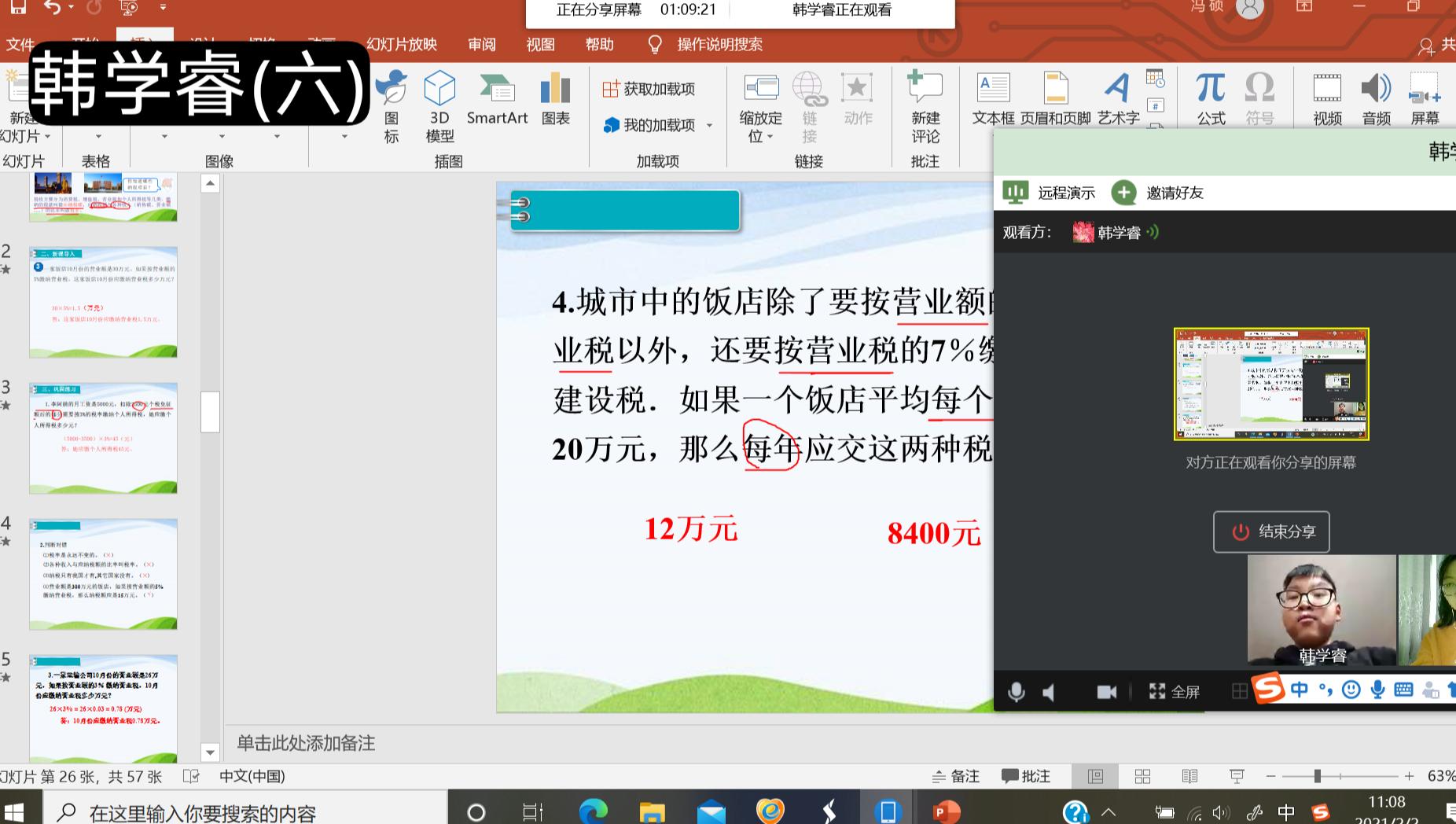Select slide 4 thumbnail in panel

103,574
